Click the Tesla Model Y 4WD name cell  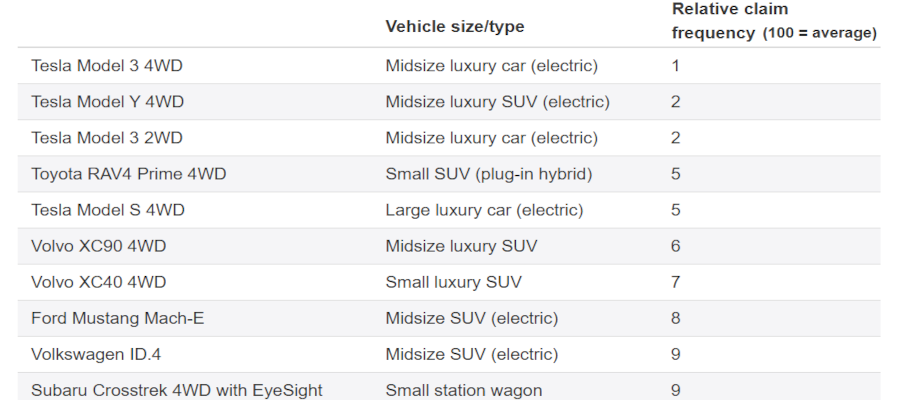tap(107, 102)
